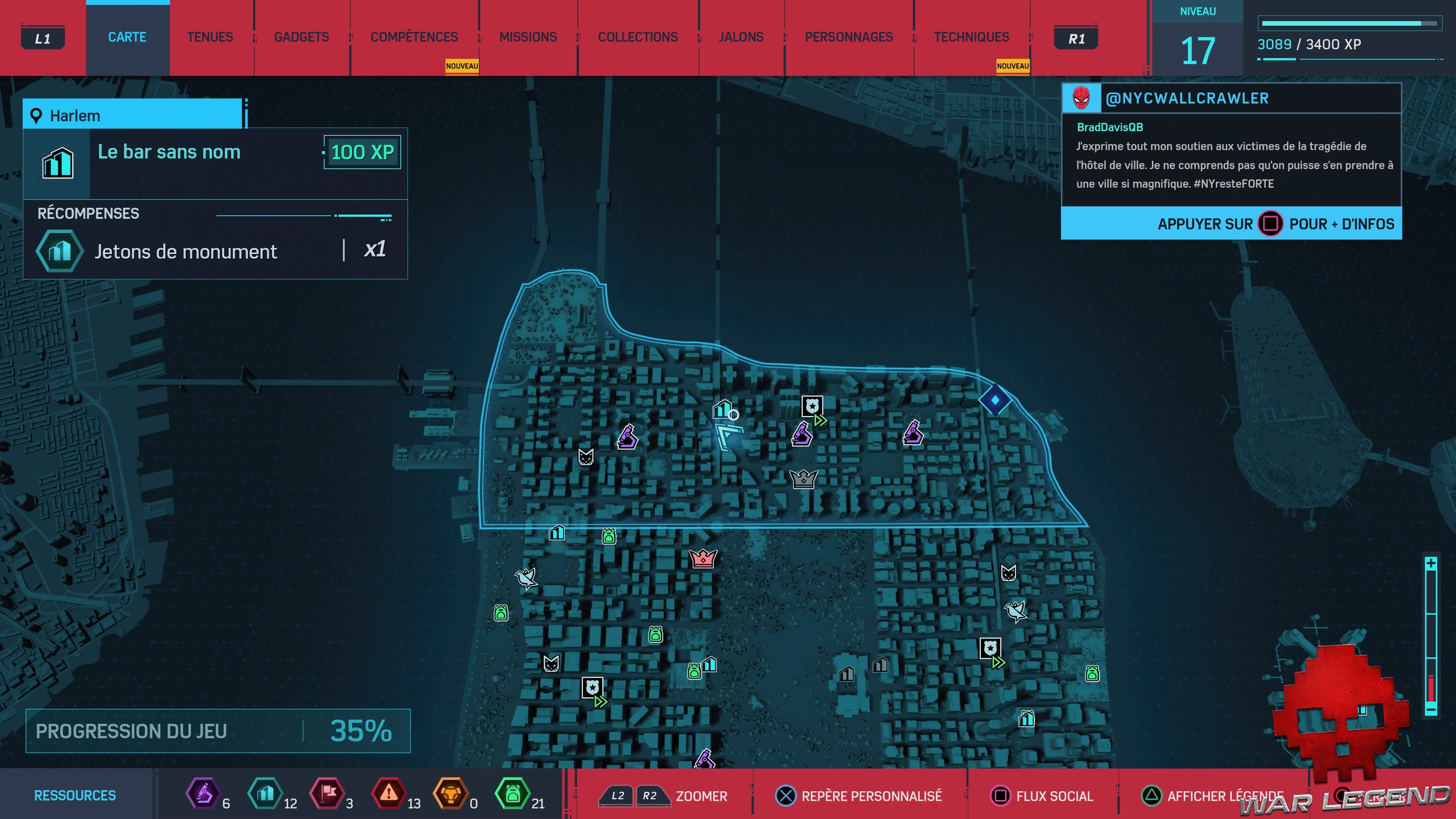Click the zoom plus at slider top

coord(1431,563)
